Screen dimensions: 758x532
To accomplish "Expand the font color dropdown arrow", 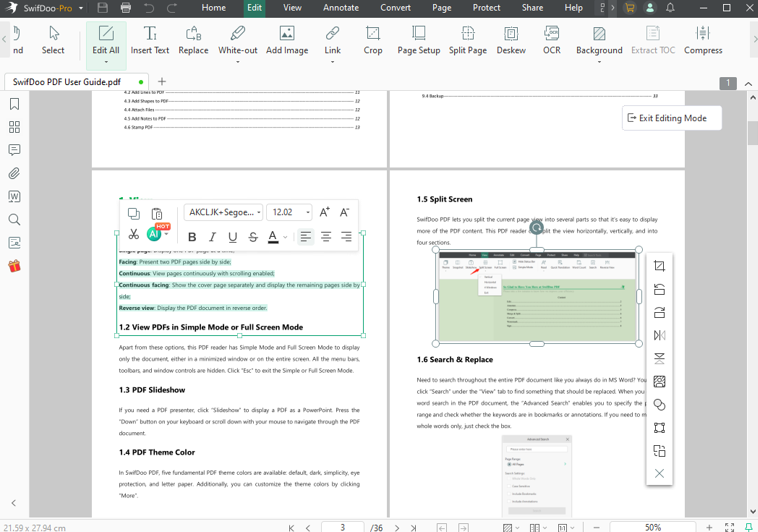I will pyautogui.click(x=285, y=237).
